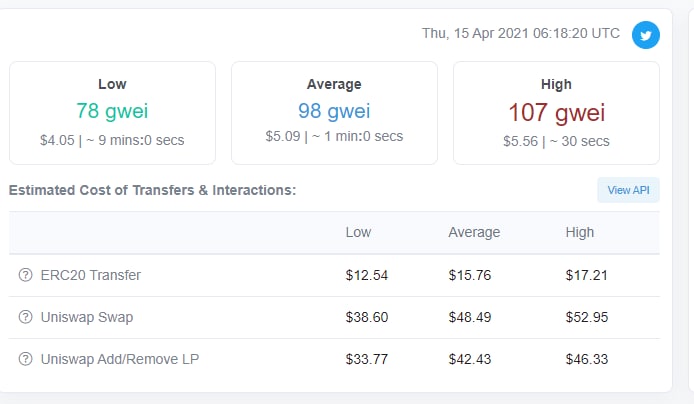Click the High column header
The image size is (694, 404).
point(579,232)
